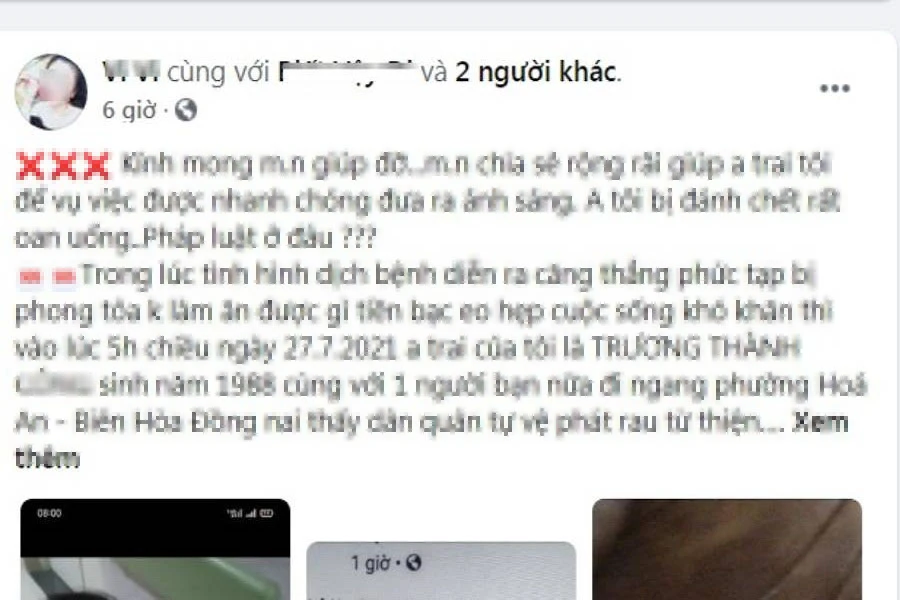Click the globe icon beside 1 giờ
The width and height of the screenshot is (900, 600).
pos(413,563)
